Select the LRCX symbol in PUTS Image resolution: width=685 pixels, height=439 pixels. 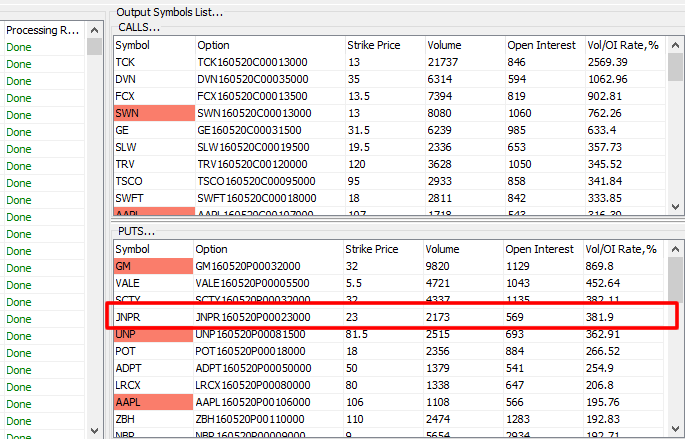point(128,385)
